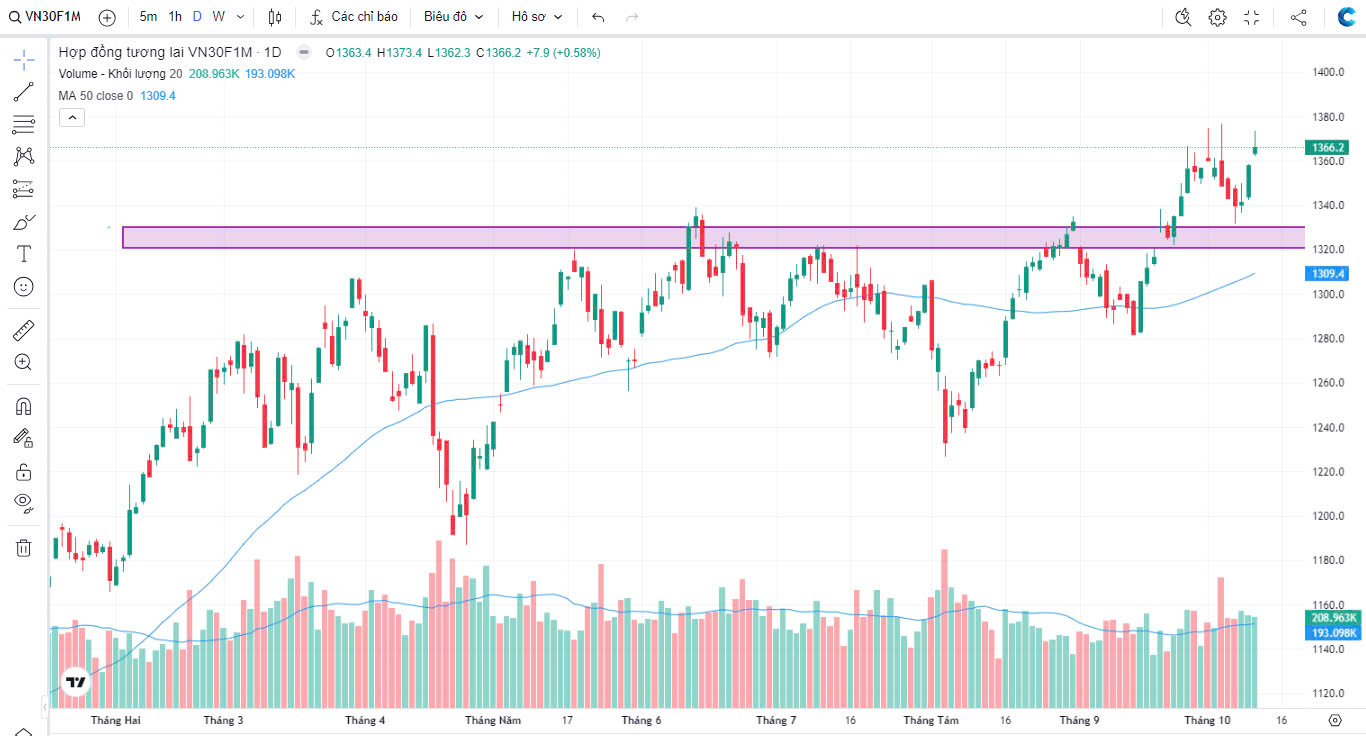Expand the time interval dropdown chevron

pyautogui.click(x=240, y=17)
